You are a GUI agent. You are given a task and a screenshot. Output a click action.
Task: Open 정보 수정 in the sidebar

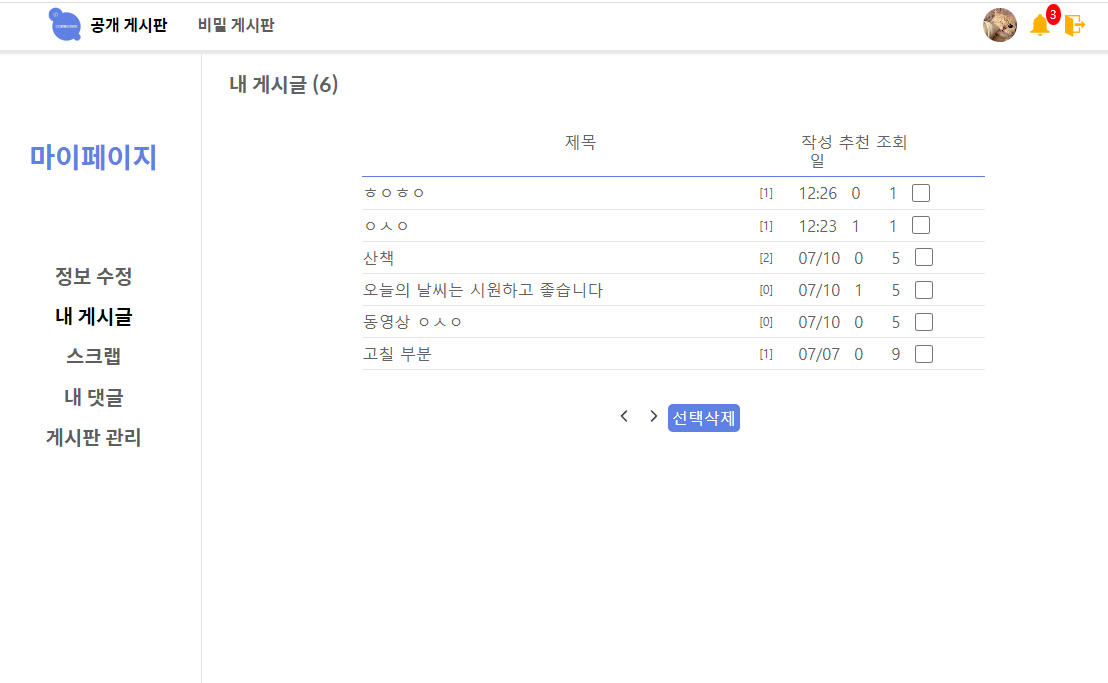click(93, 276)
